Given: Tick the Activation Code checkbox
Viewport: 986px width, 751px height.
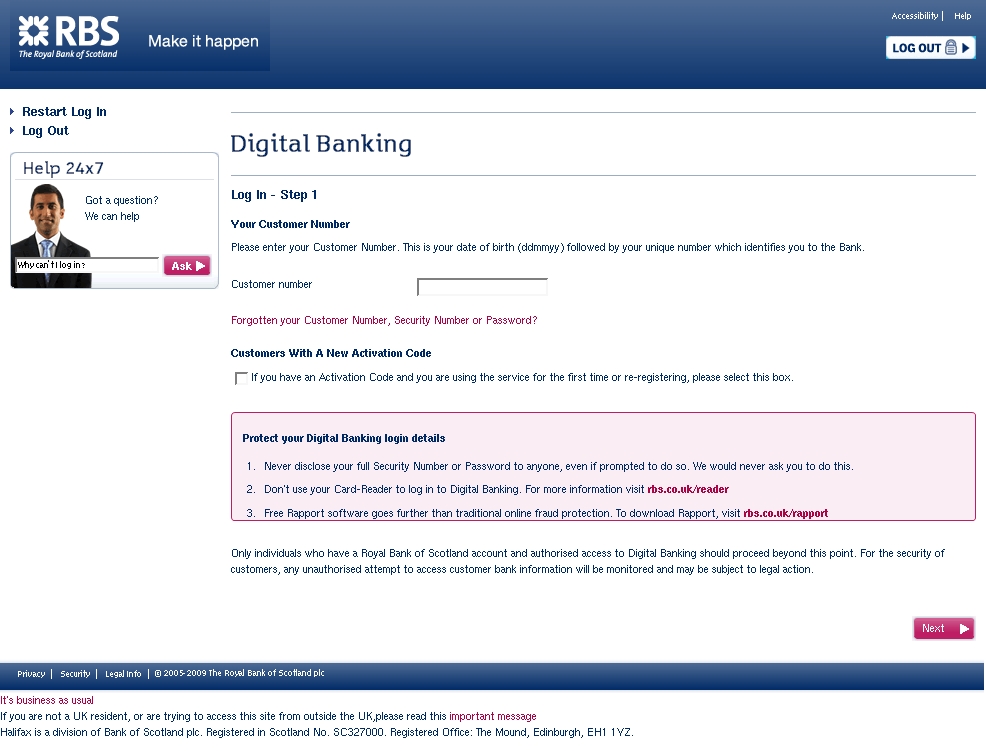Looking at the screenshot, I should 241,378.
